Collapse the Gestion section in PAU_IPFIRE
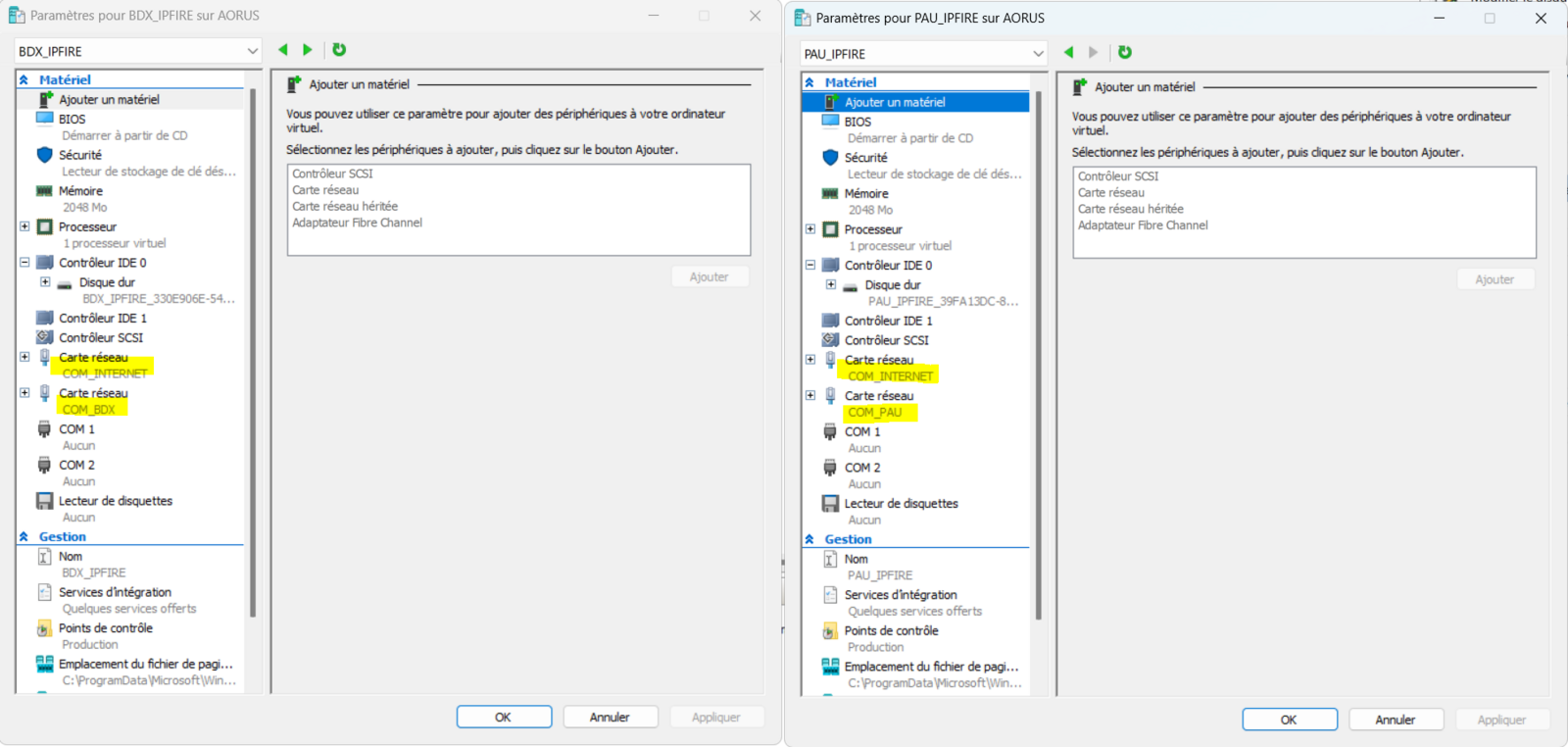 click(x=809, y=539)
